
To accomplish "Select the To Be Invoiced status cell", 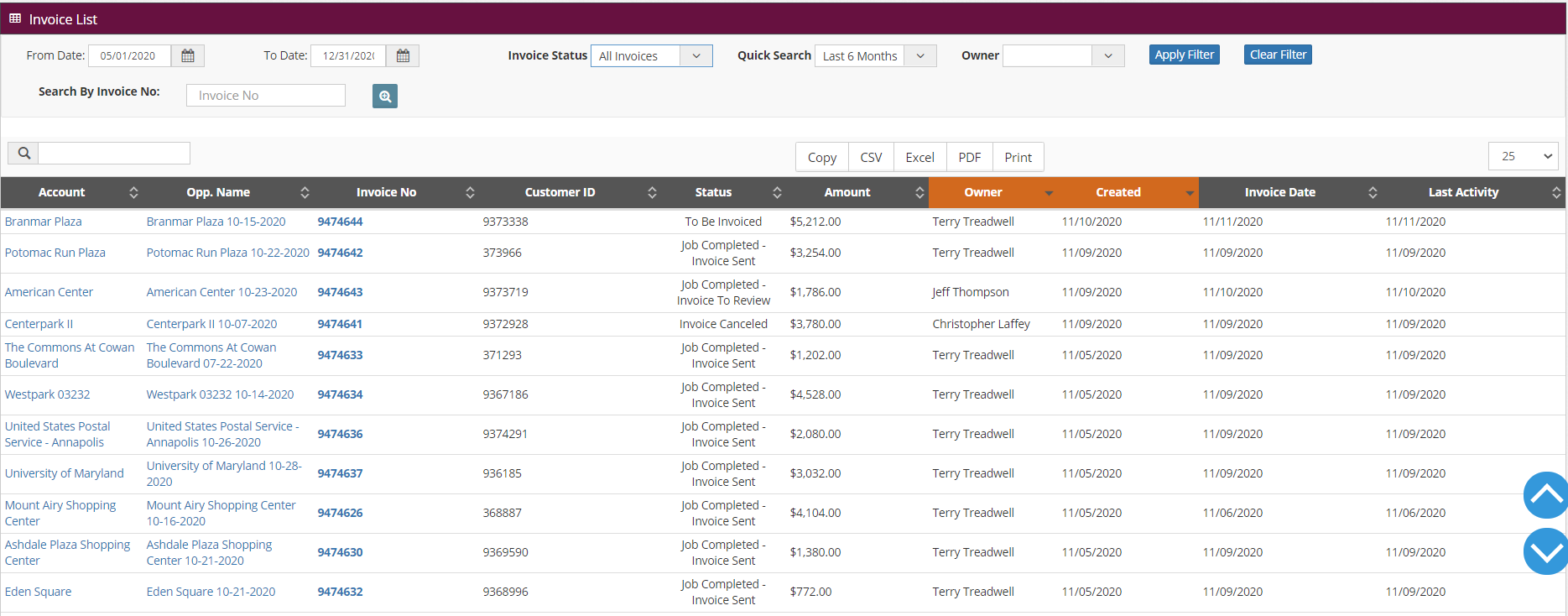I will pos(723,222).
